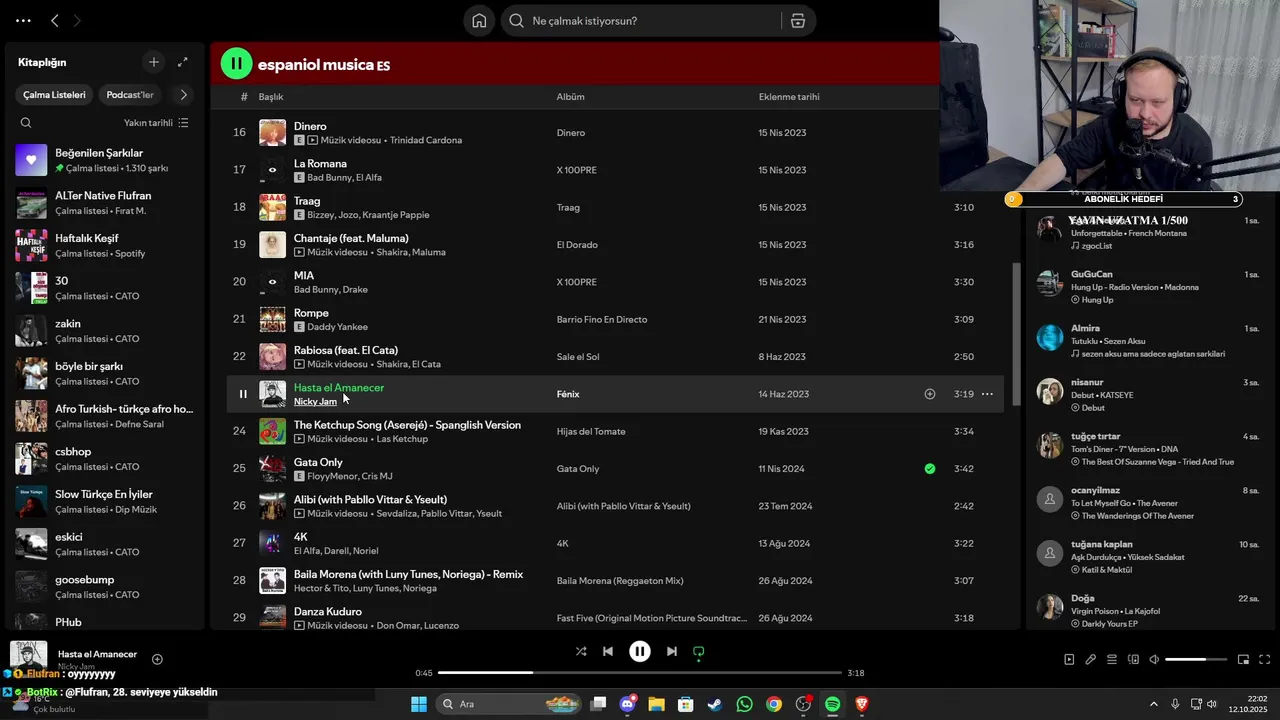The height and width of the screenshot is (720, 1280).
Task: Open GuGuCan's friend activity entry
Action: pyautogui.click(x=1148, y=286)
